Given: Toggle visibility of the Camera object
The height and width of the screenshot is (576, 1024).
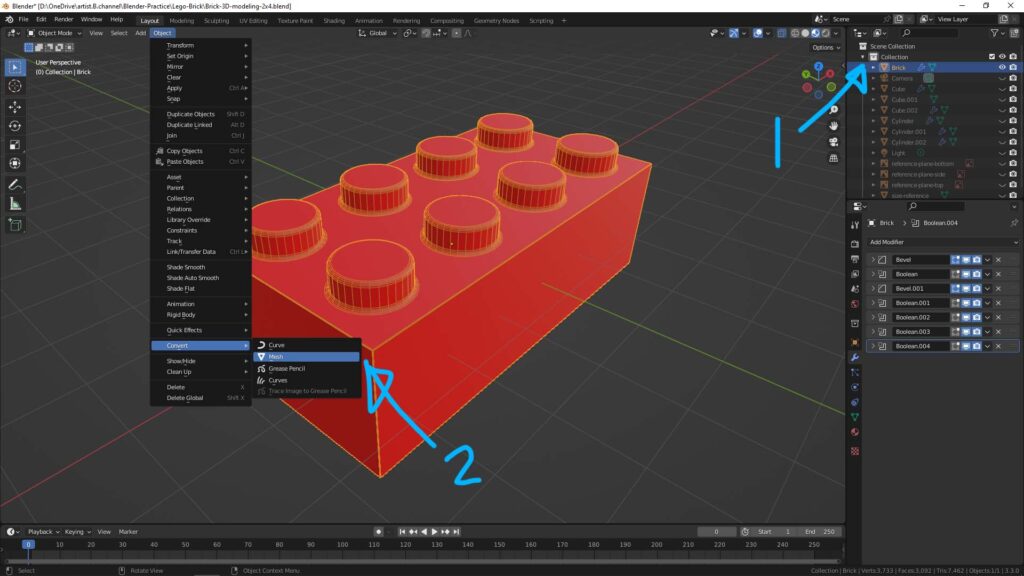Looking at the screenshot, I should point(1002,78).
